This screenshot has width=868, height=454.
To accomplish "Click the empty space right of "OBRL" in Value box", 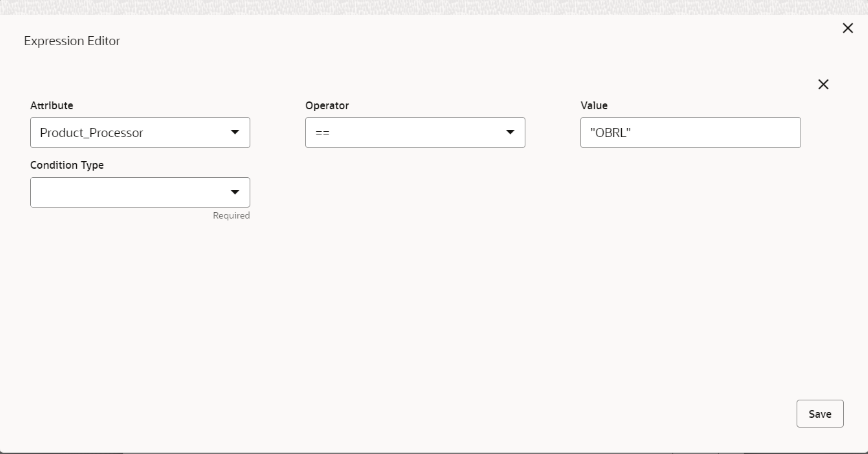I will pyautogui.click(x=714, y=132).
